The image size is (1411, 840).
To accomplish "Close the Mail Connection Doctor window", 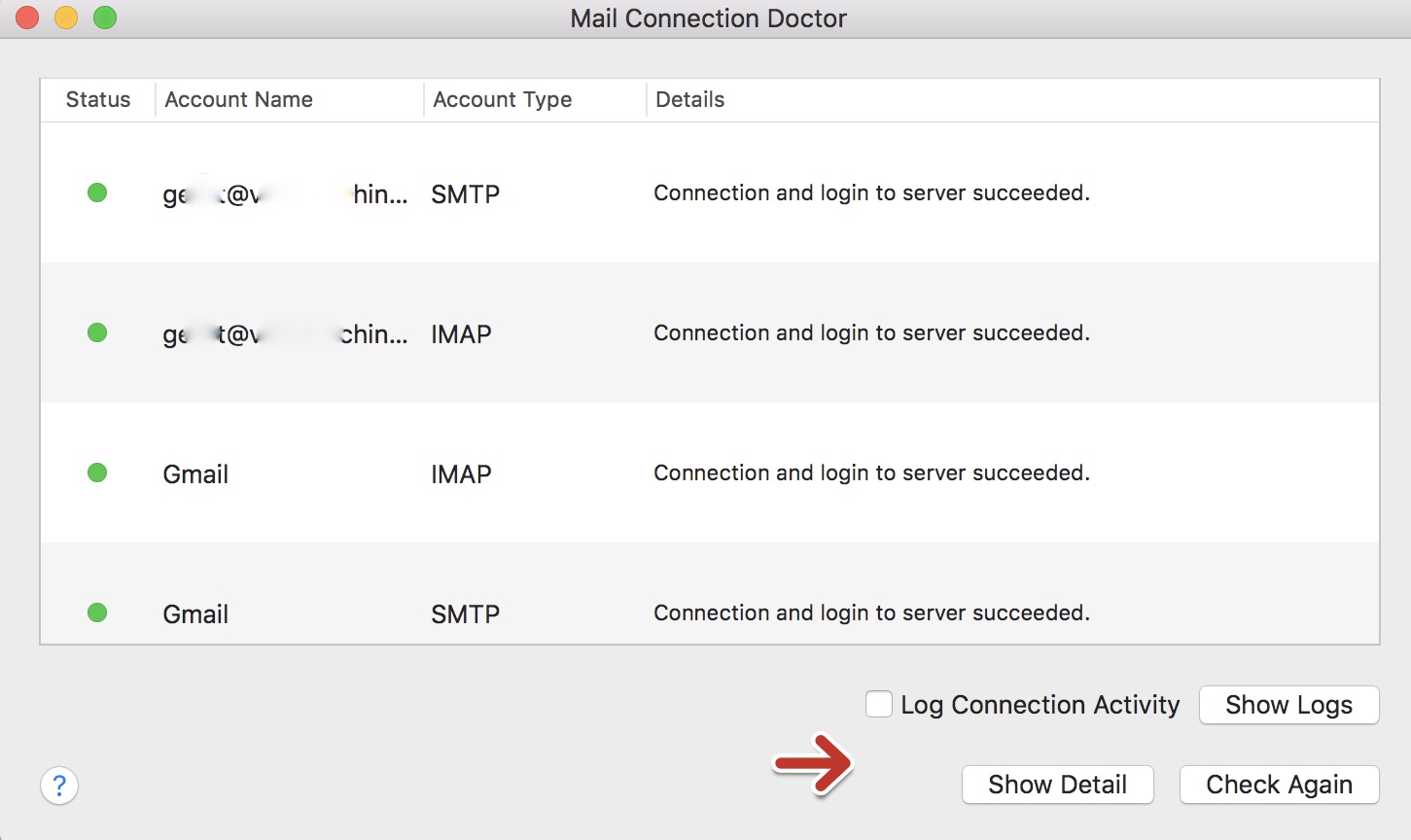I will point(27,17).
